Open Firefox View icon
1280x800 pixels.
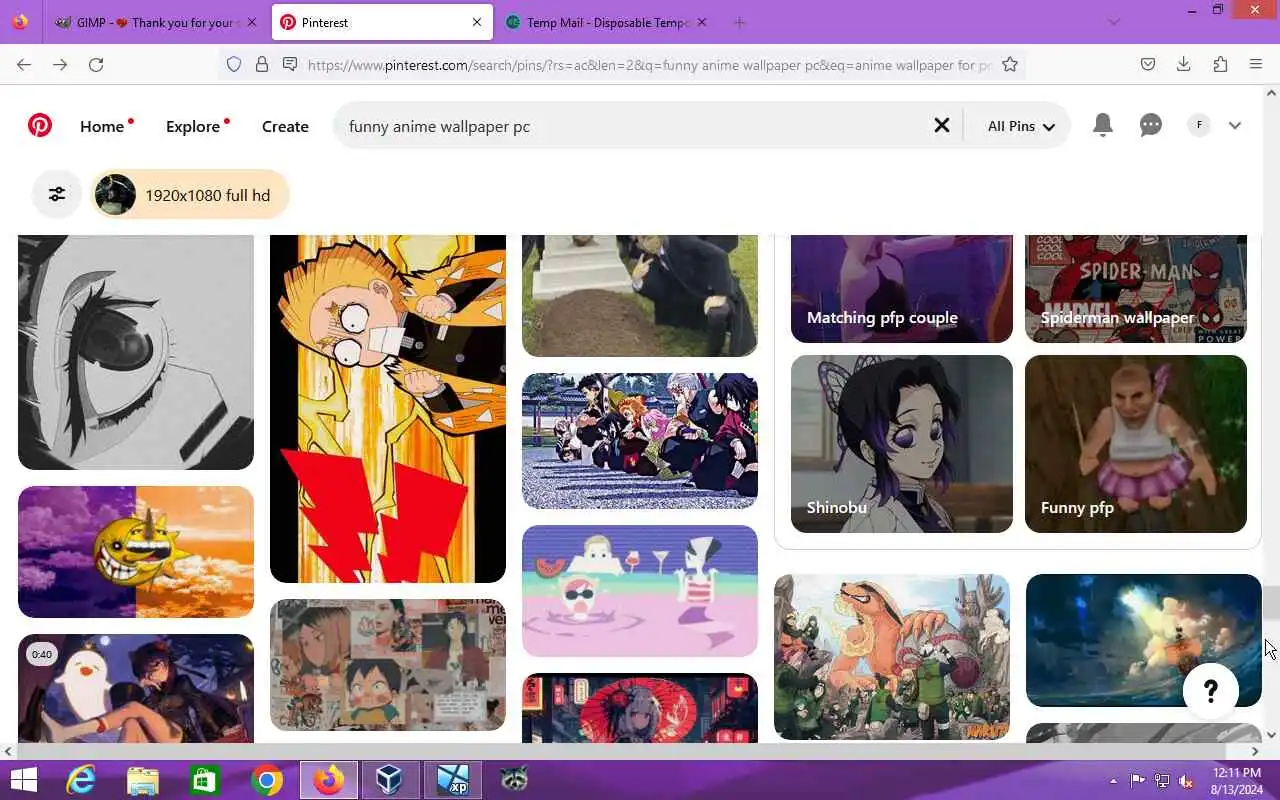20,22
